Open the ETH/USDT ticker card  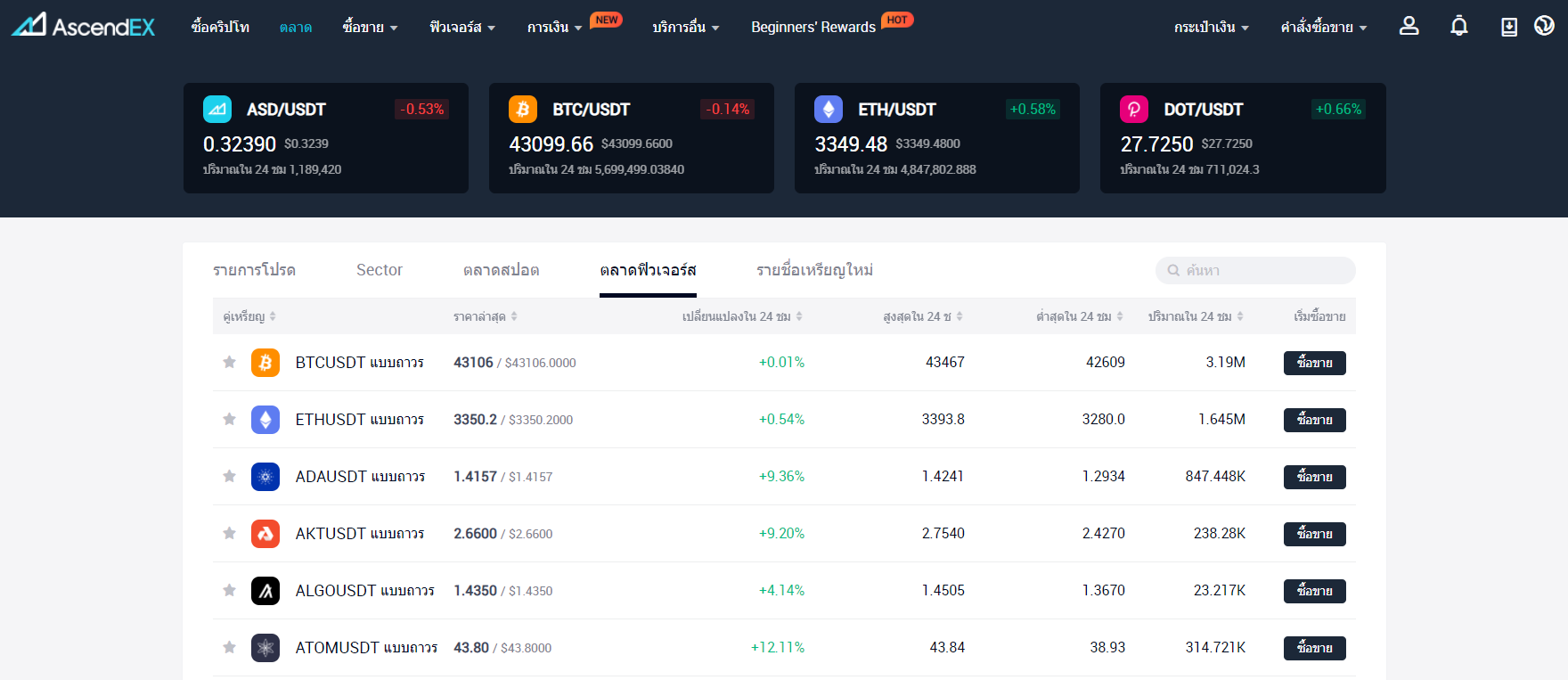937,138
